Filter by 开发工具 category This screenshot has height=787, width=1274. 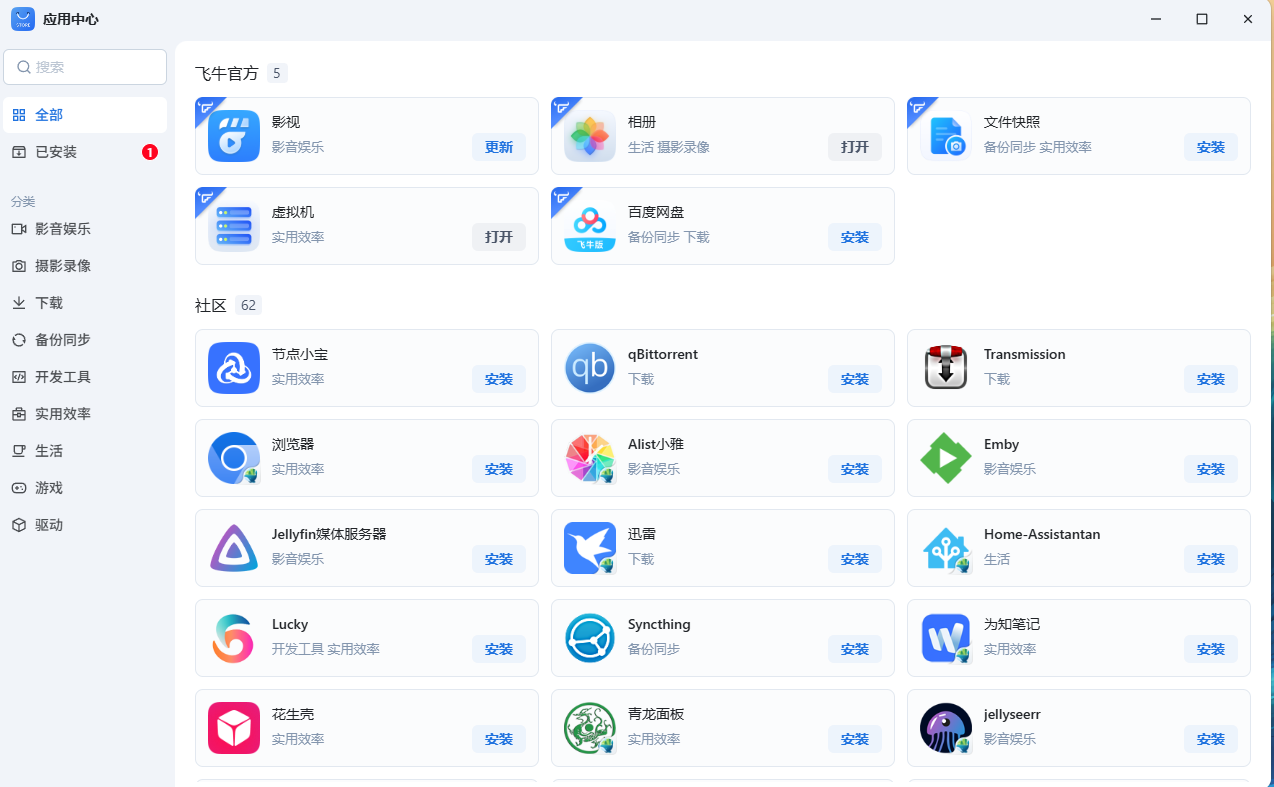(85, 377)
